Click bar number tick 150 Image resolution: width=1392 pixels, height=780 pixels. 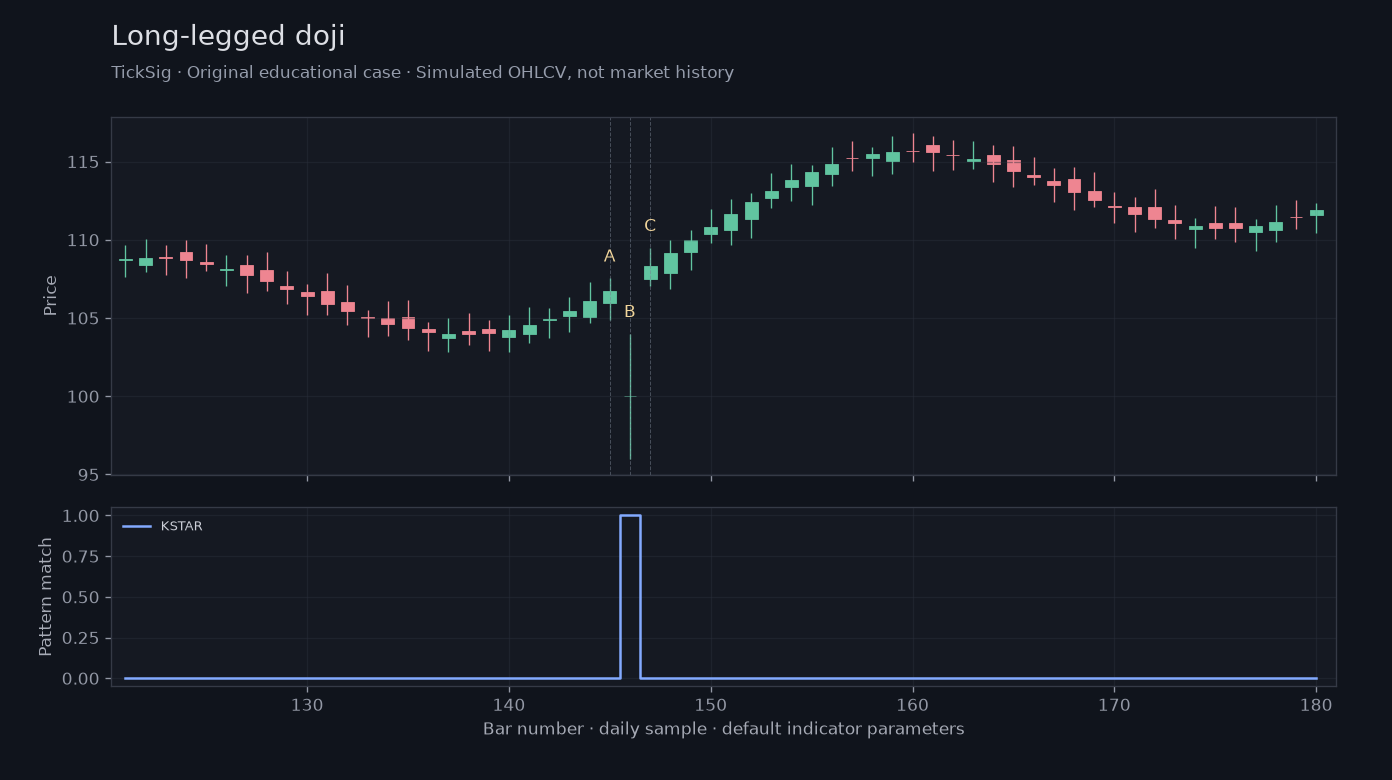coord(711,704)
